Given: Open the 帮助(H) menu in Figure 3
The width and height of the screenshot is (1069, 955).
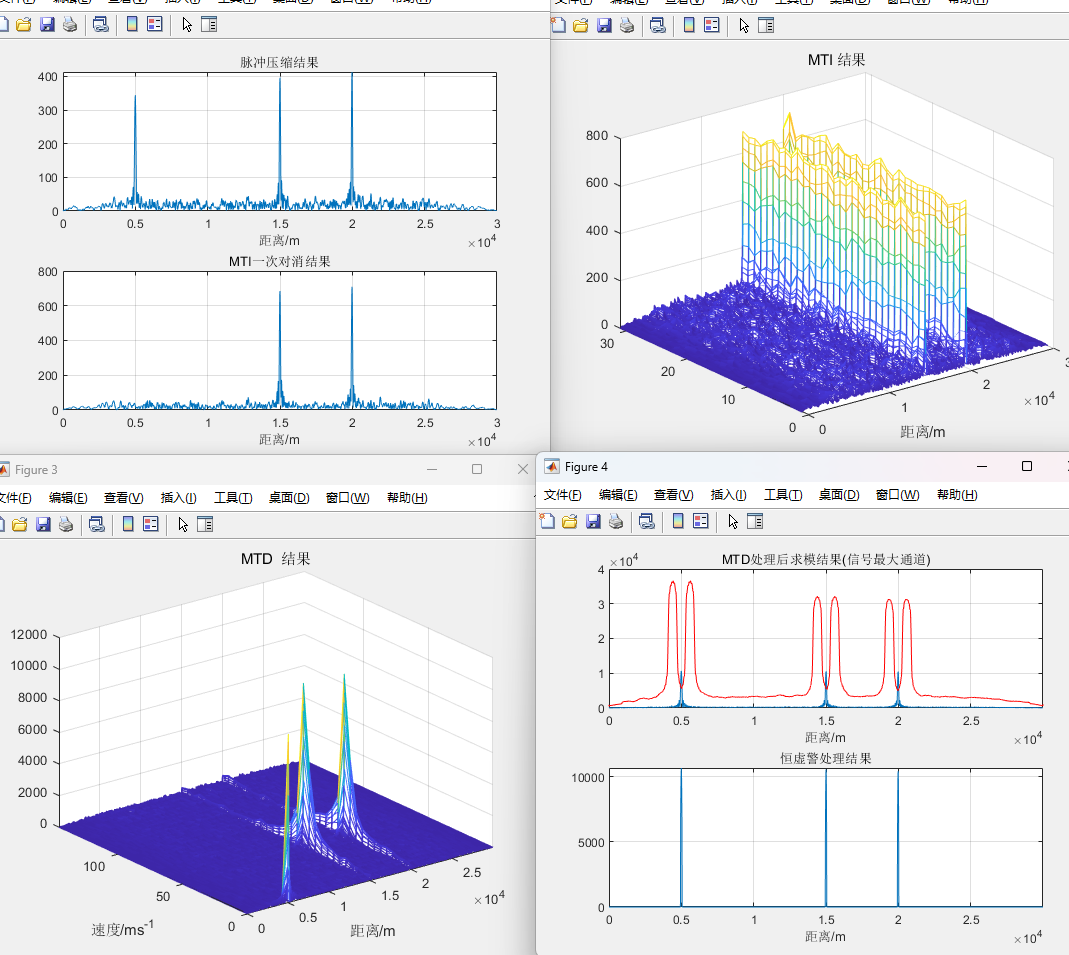Looking at the screenshot, I should (x=407, y=498).
